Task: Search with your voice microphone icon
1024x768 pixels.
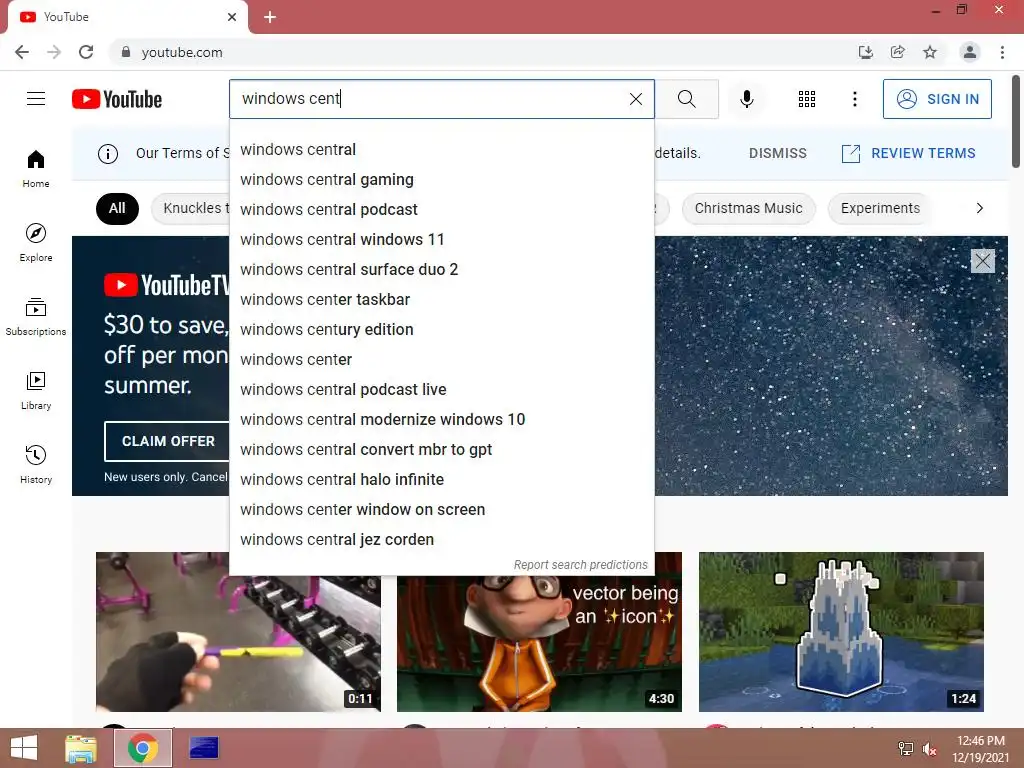Action: [746, 99]
